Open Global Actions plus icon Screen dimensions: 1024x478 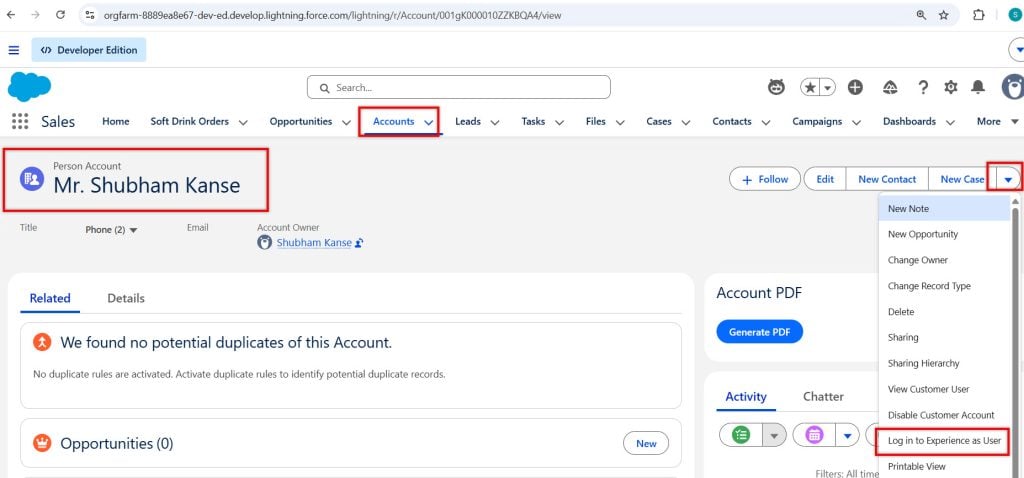click(x=856, y=87)
